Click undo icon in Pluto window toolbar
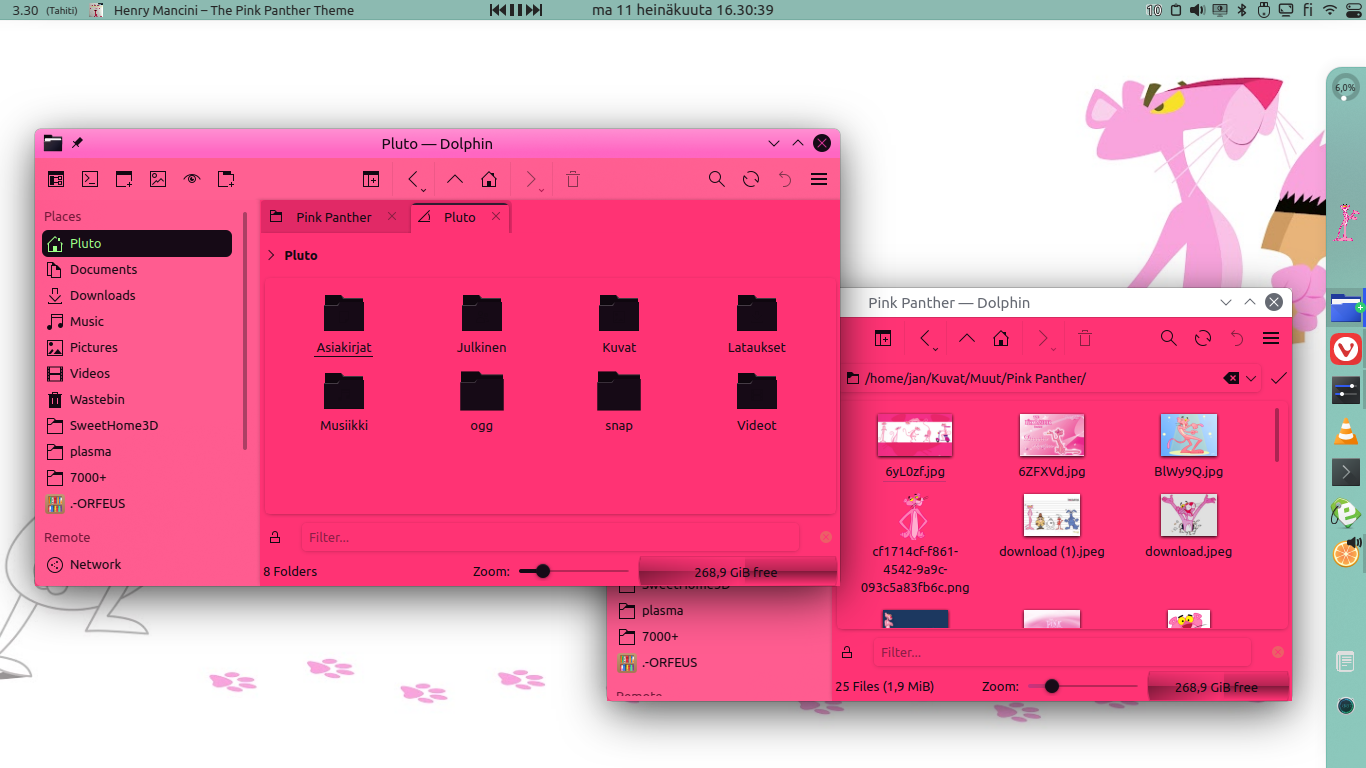This screenshot has width=1366, height=768. pos(785,179)
